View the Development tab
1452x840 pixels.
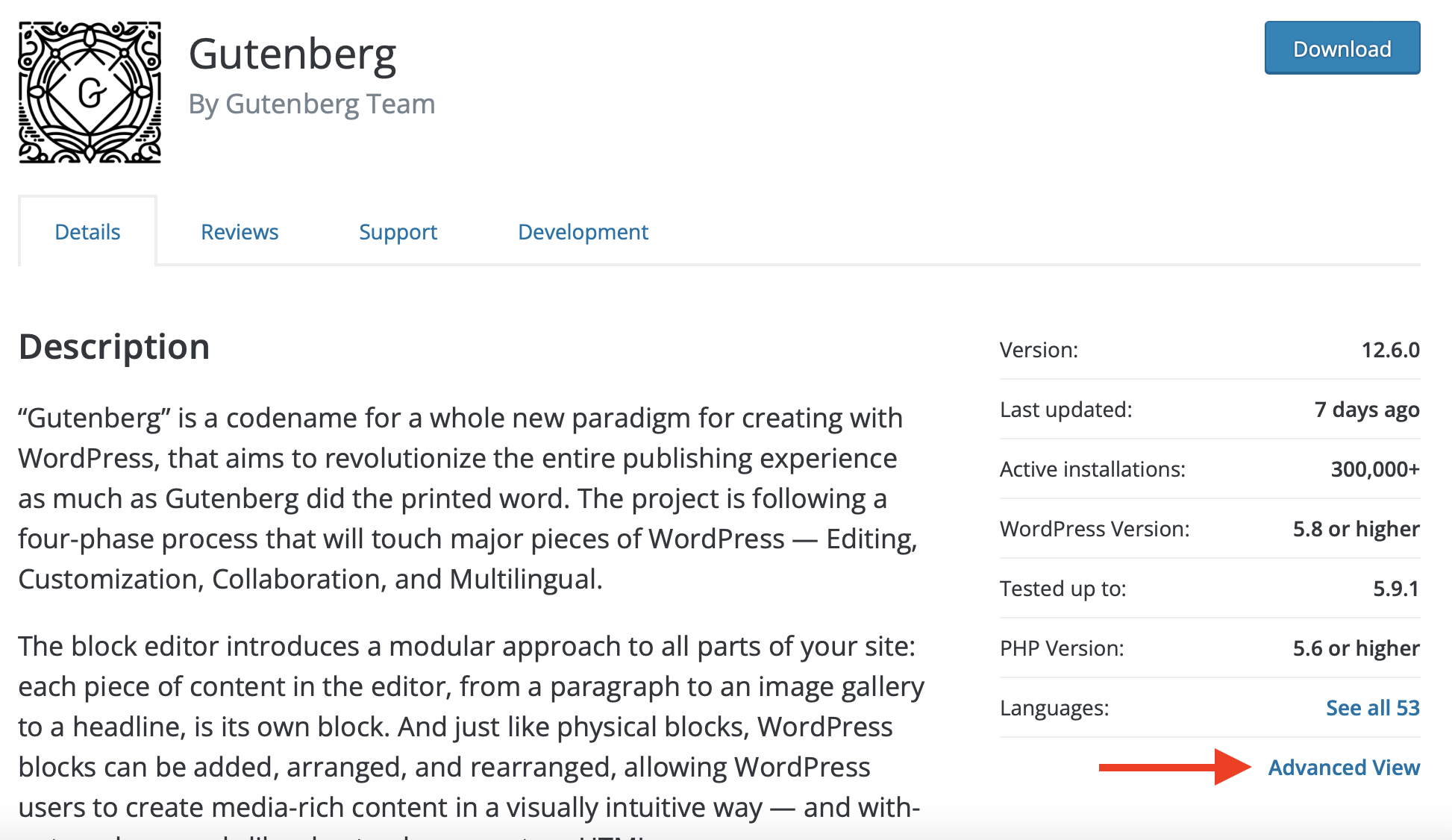coord(582,232)
